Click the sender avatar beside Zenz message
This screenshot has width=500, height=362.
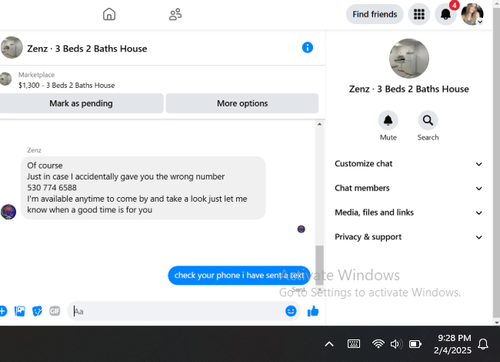(8, 212)
